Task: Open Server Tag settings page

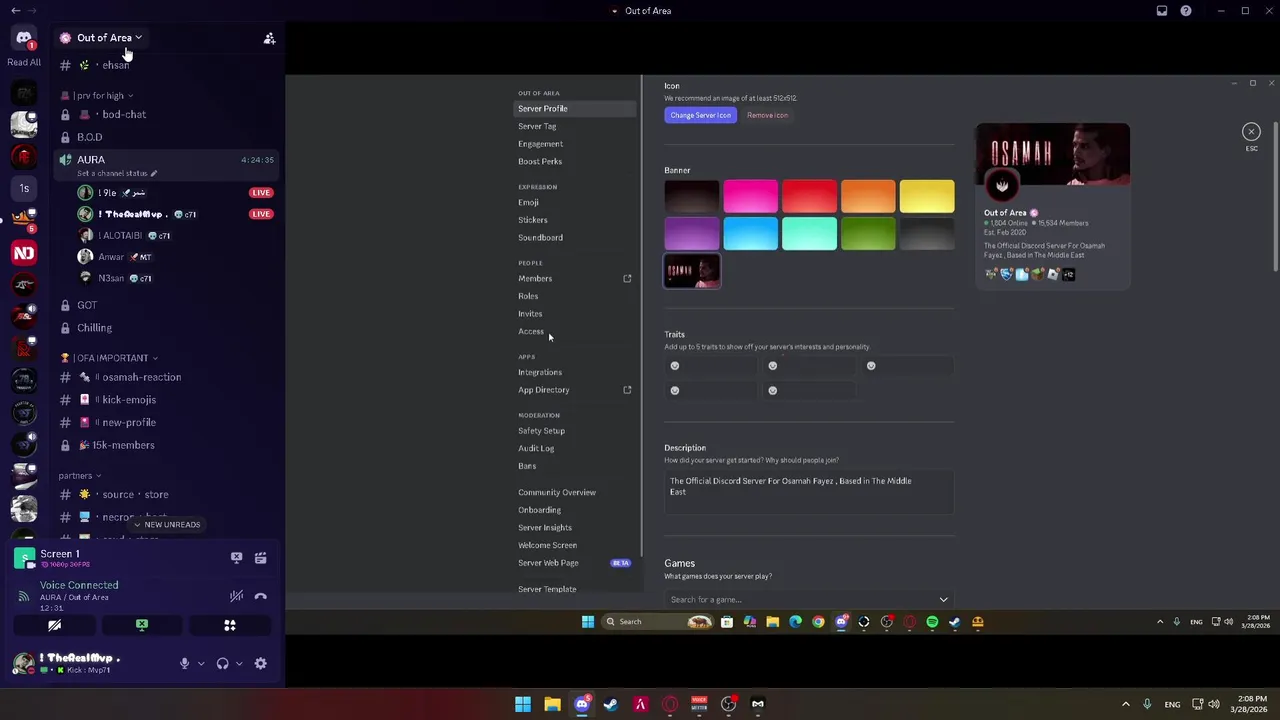Action: pyautogui.click(x=537, y=126)
